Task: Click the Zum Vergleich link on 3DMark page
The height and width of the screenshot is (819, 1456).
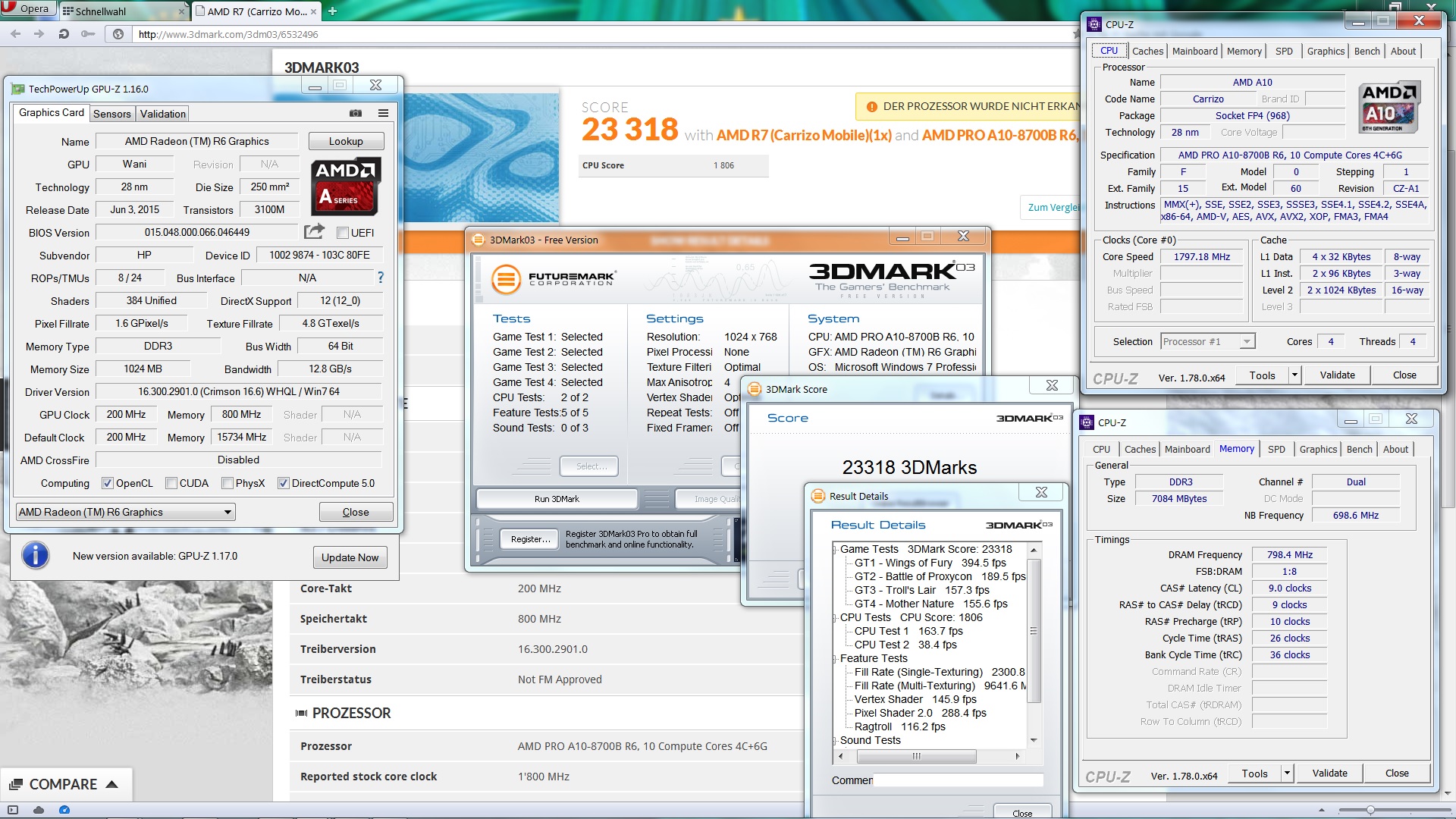Action: click(x=1052, y=207)
